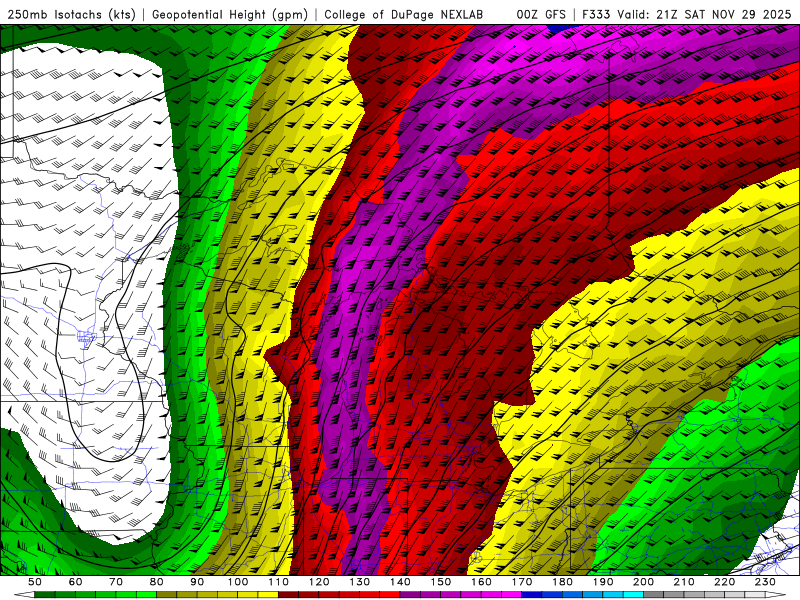Click the '170' label on the color scale
The image size is (800, 600).
tap(521, 582)
